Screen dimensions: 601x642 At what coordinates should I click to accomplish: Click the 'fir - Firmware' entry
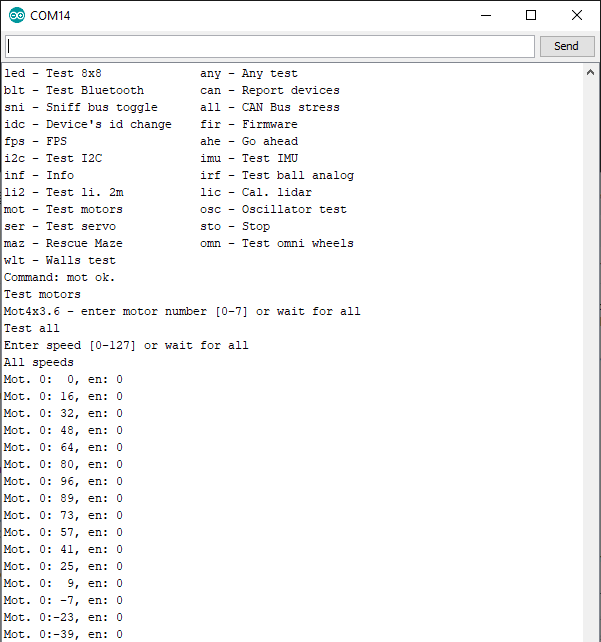tap(249, 124)
